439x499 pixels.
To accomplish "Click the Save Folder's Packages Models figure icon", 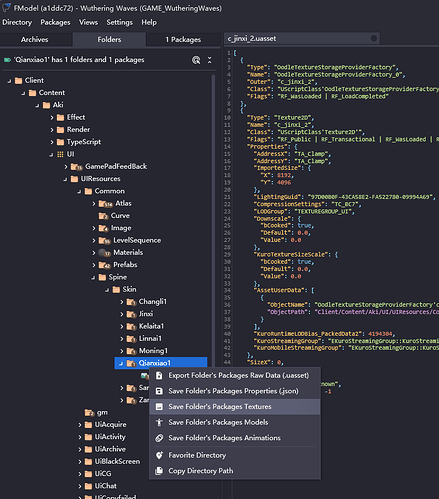I will coord(159,422).
